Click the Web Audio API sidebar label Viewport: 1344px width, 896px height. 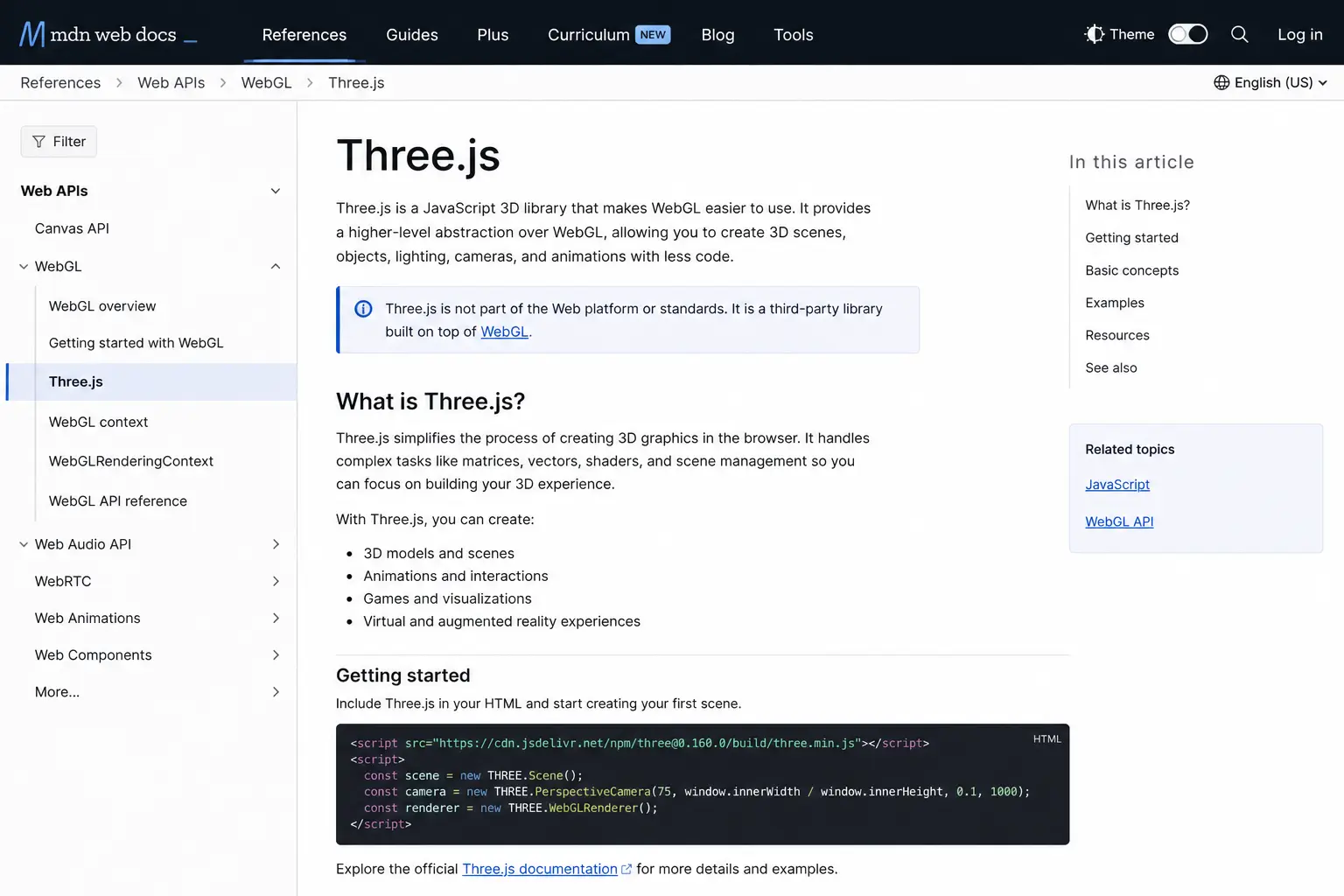82,544
